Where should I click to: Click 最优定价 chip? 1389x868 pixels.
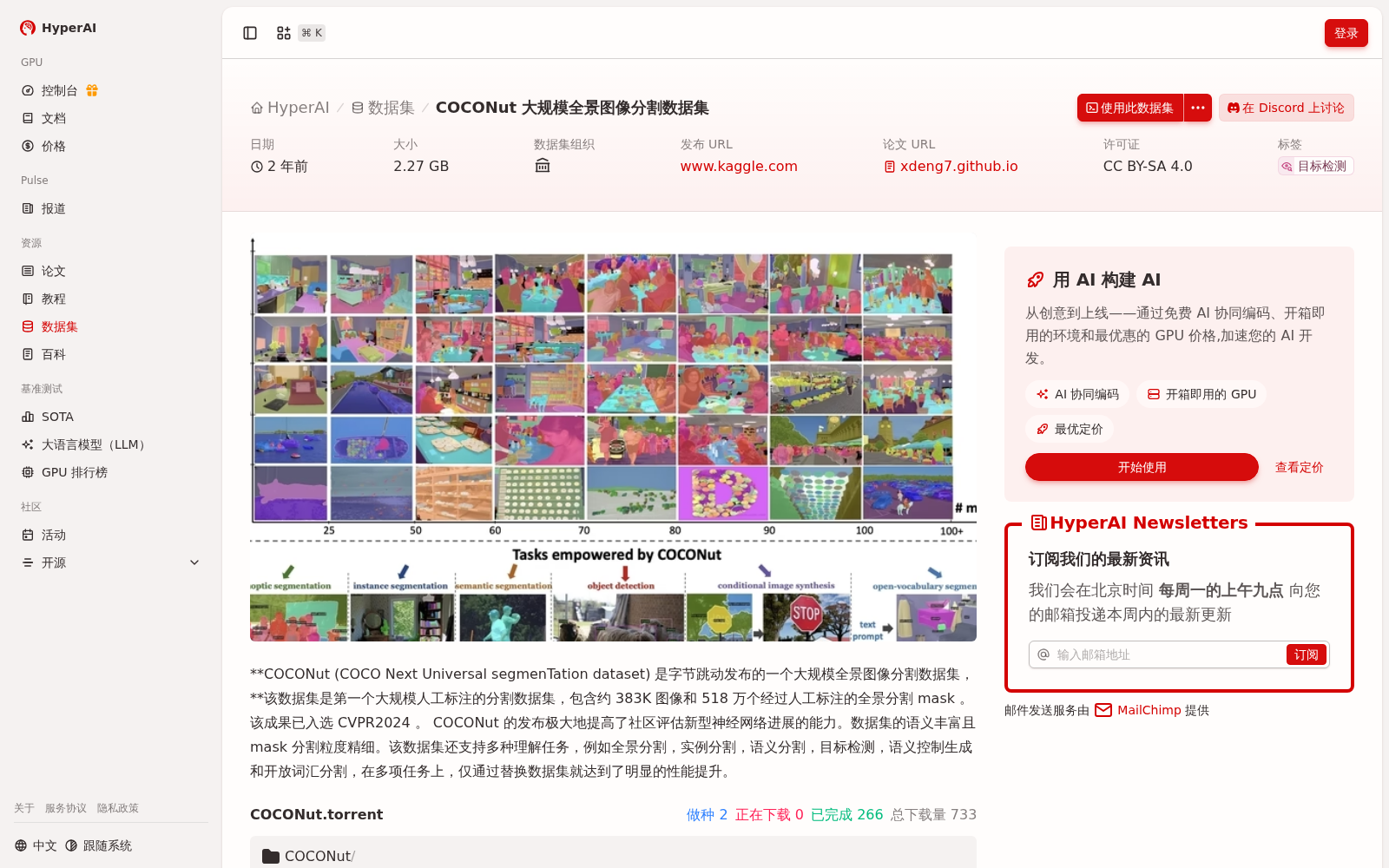(1070, 429)
